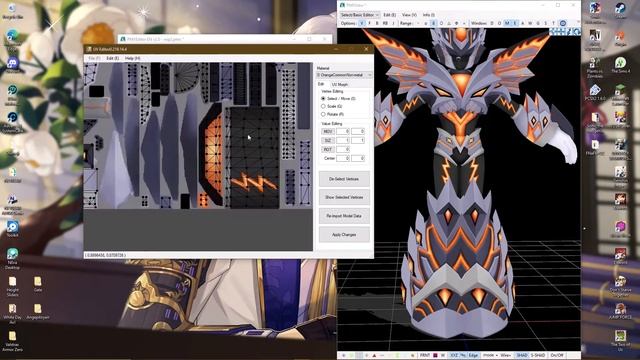Click the Re-import Model Data button
This screenshot has height=360, width=640.
tap(344, 216)
